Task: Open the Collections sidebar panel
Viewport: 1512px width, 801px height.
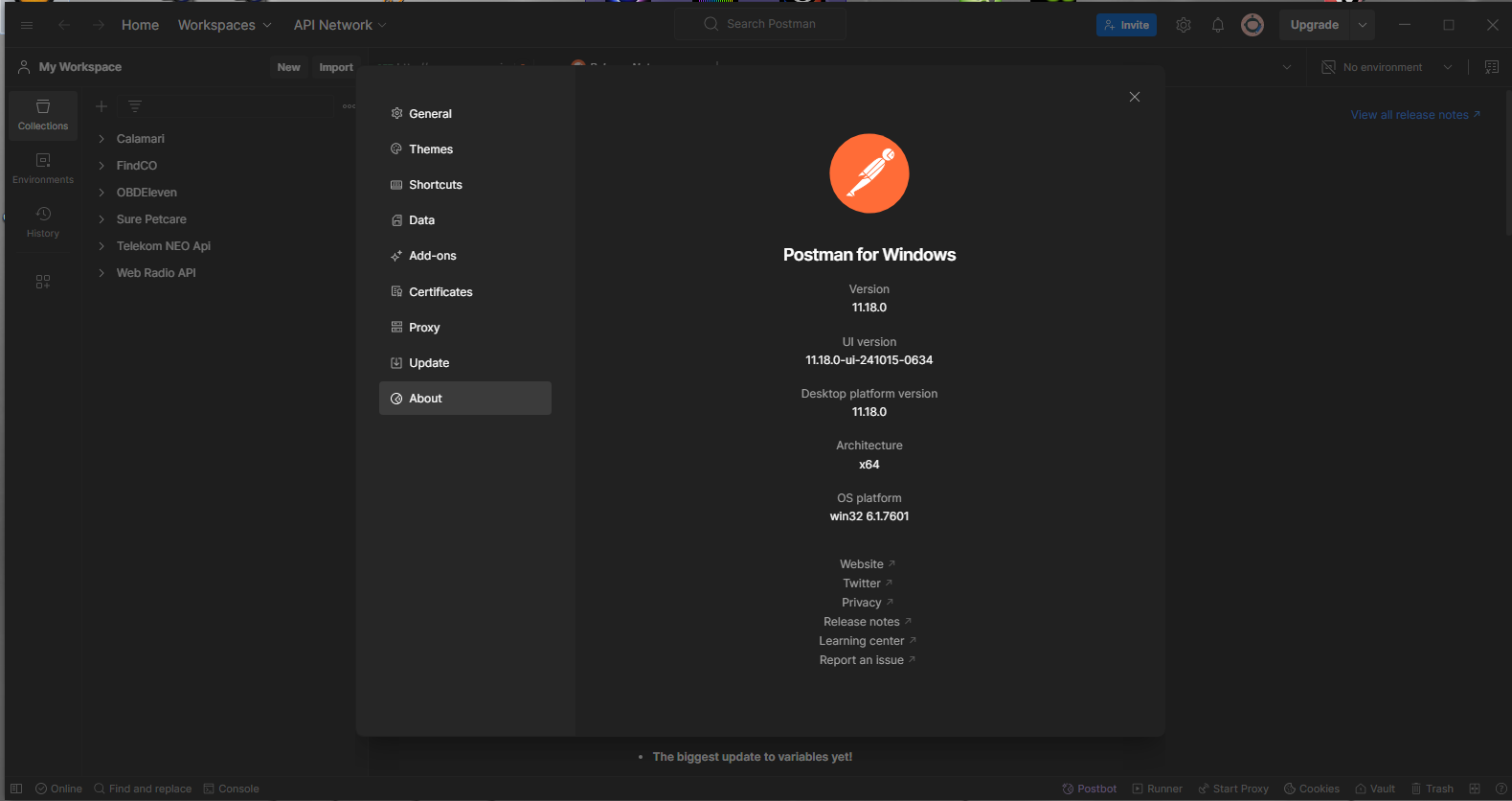Action: [x=43, y=115]
